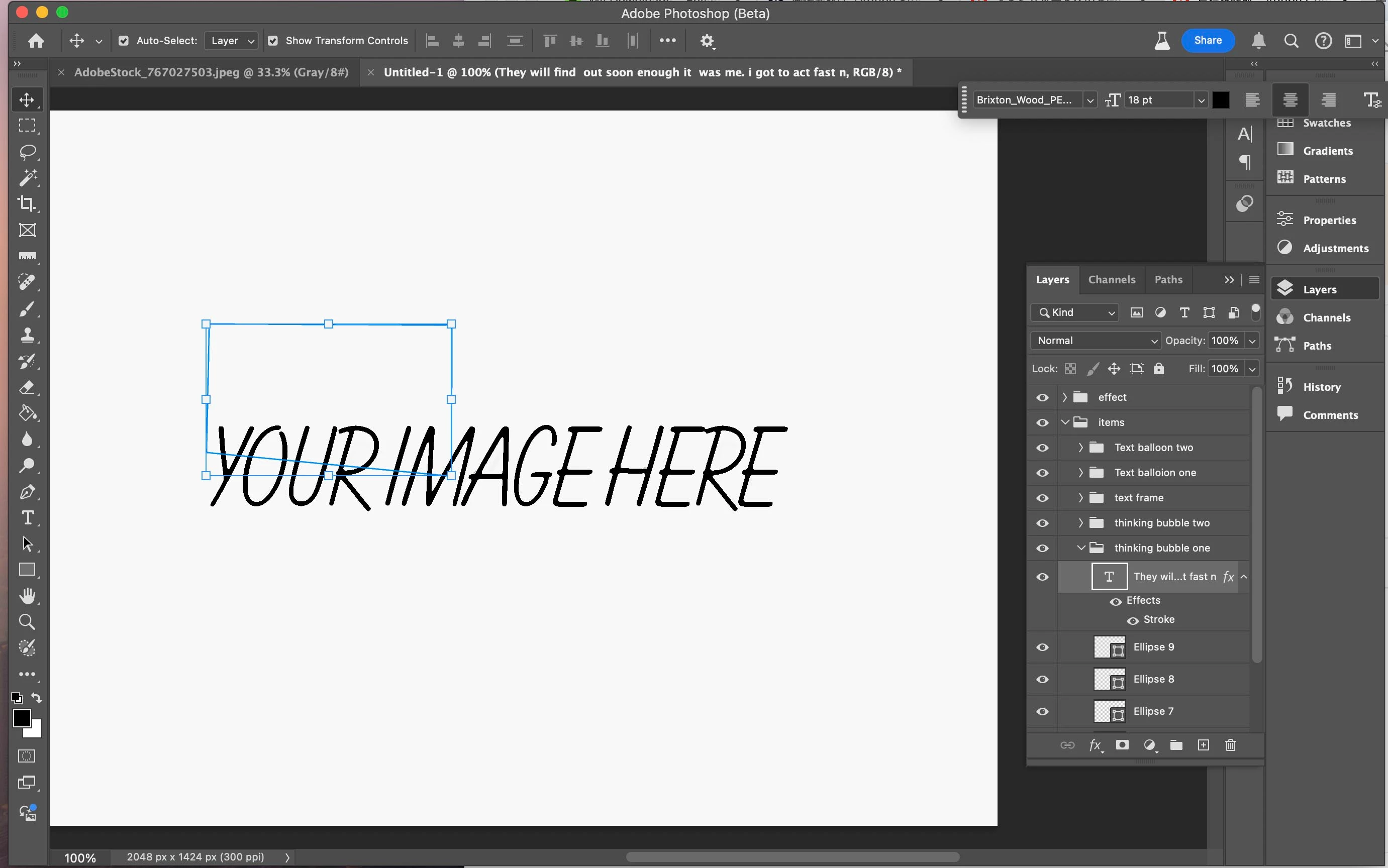1388x868 pixels.
Task: Open the blend mode Normal dropdown
Action: pos(1095,341)
